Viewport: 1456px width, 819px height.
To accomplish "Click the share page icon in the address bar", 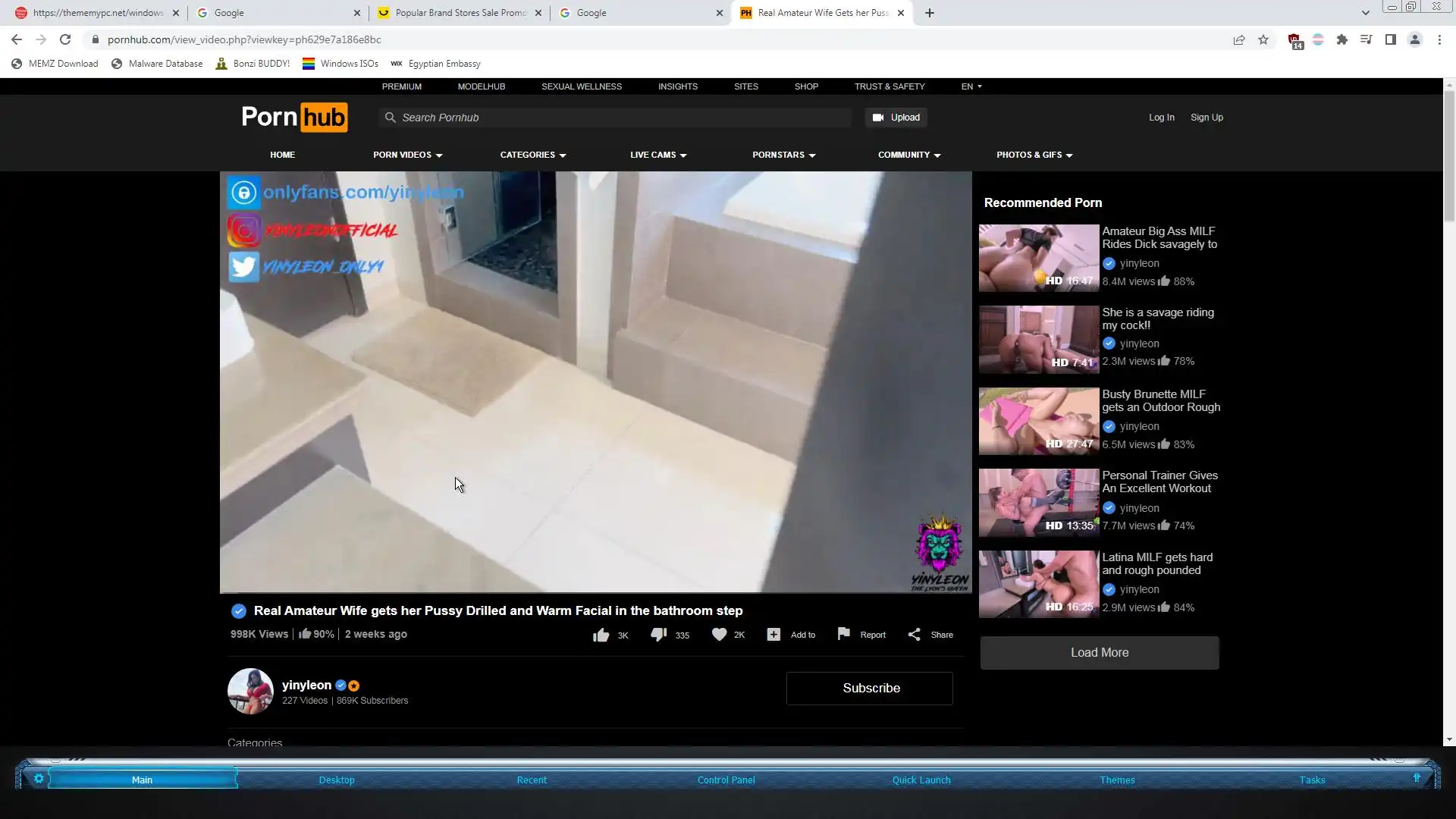I will click(1239, 39).
